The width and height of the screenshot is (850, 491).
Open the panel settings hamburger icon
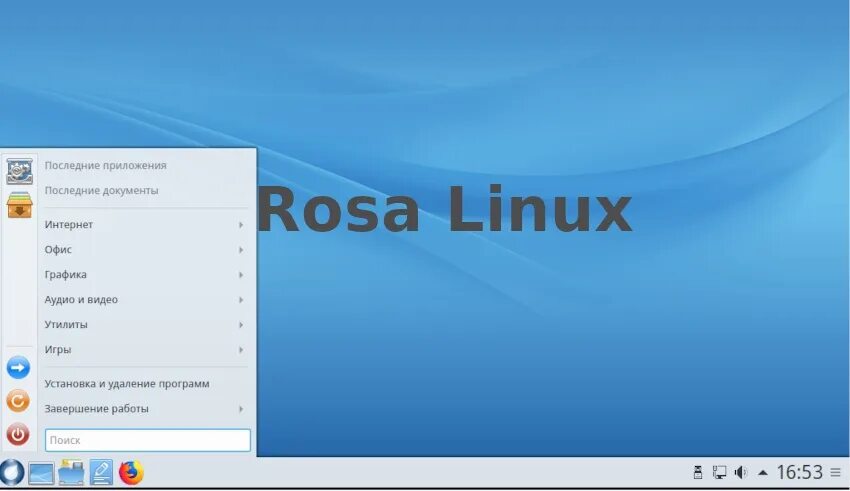(x=835, y=473)
